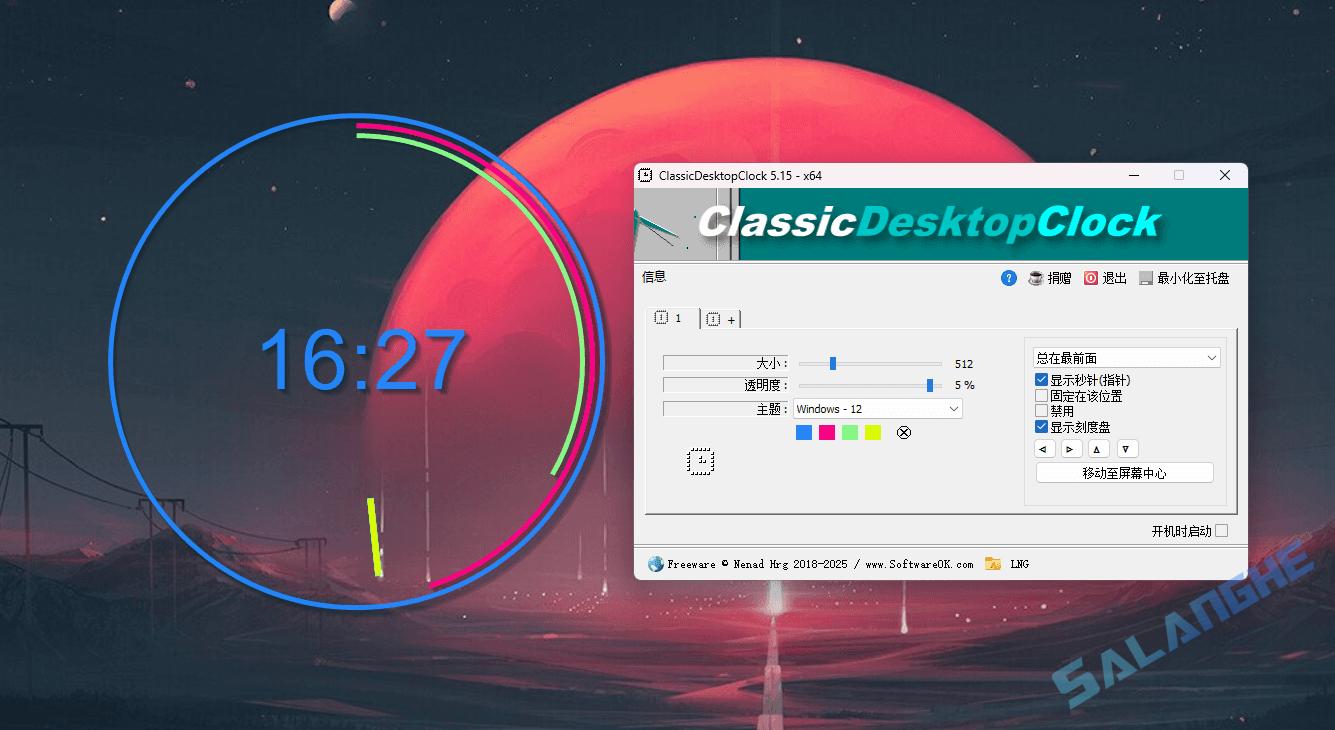This screenshot has width=1335, height=730.
Task: Open the blue help icon
Action: pos(1008,278)
